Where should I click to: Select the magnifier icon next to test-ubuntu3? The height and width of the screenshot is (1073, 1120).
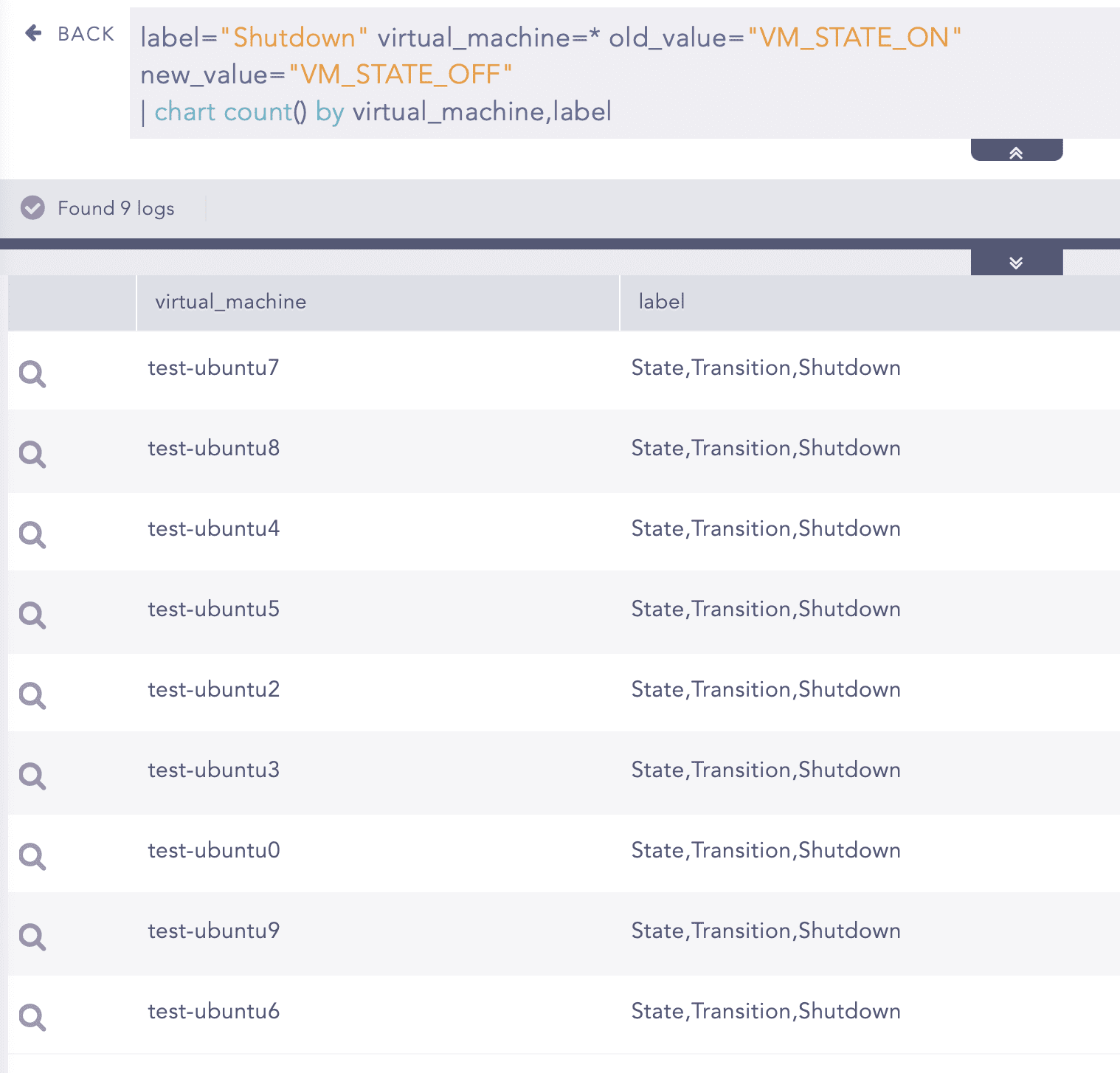point(32,776)
